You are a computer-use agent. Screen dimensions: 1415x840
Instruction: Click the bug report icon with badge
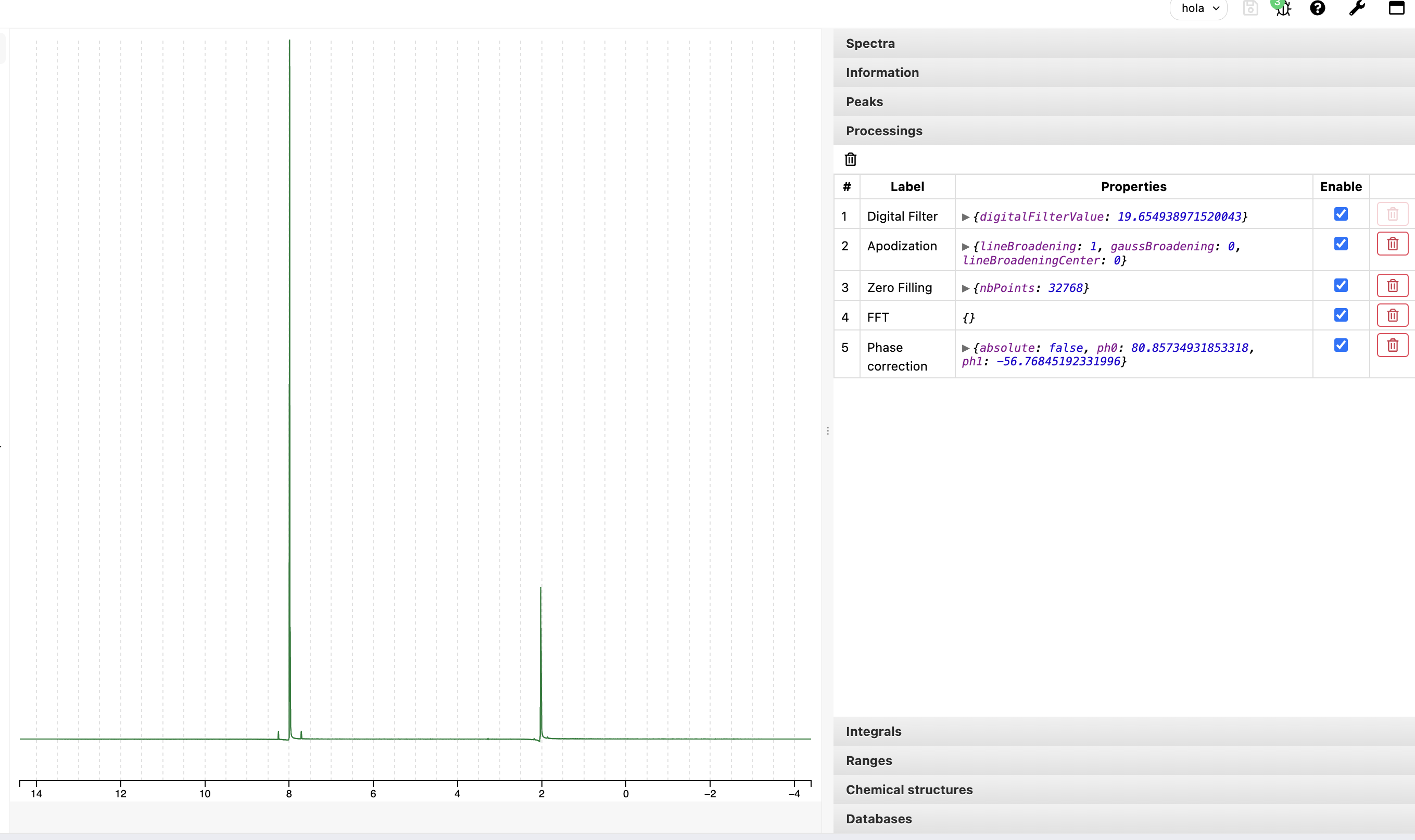pos(1283,8)
